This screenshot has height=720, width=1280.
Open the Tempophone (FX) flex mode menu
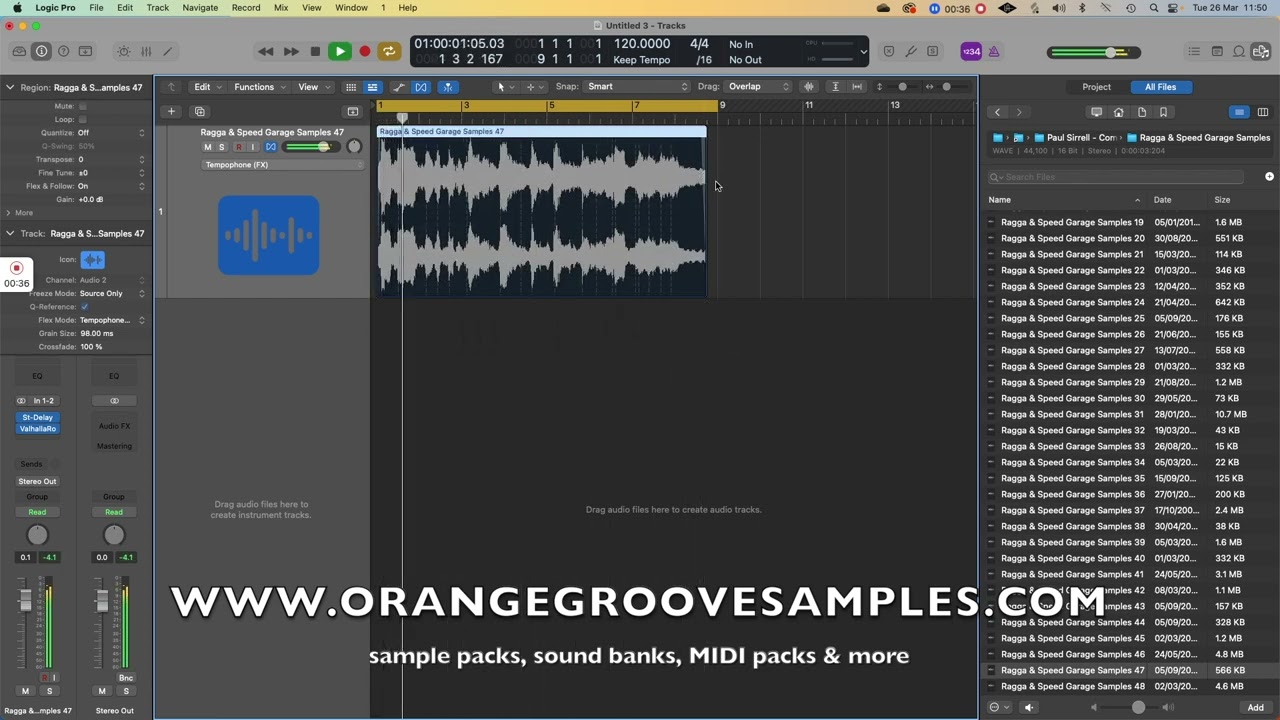pyautogui.click(x=283, y=165)
